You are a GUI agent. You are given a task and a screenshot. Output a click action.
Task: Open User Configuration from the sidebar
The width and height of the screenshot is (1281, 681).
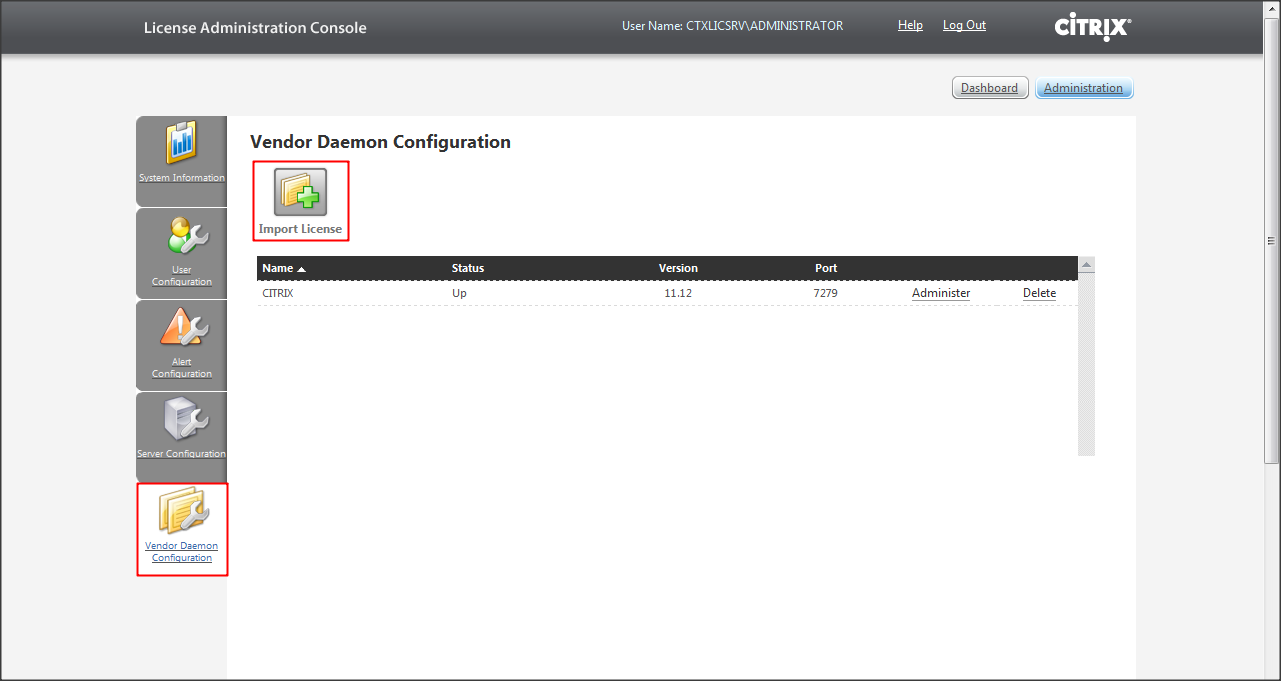(182, 238)
